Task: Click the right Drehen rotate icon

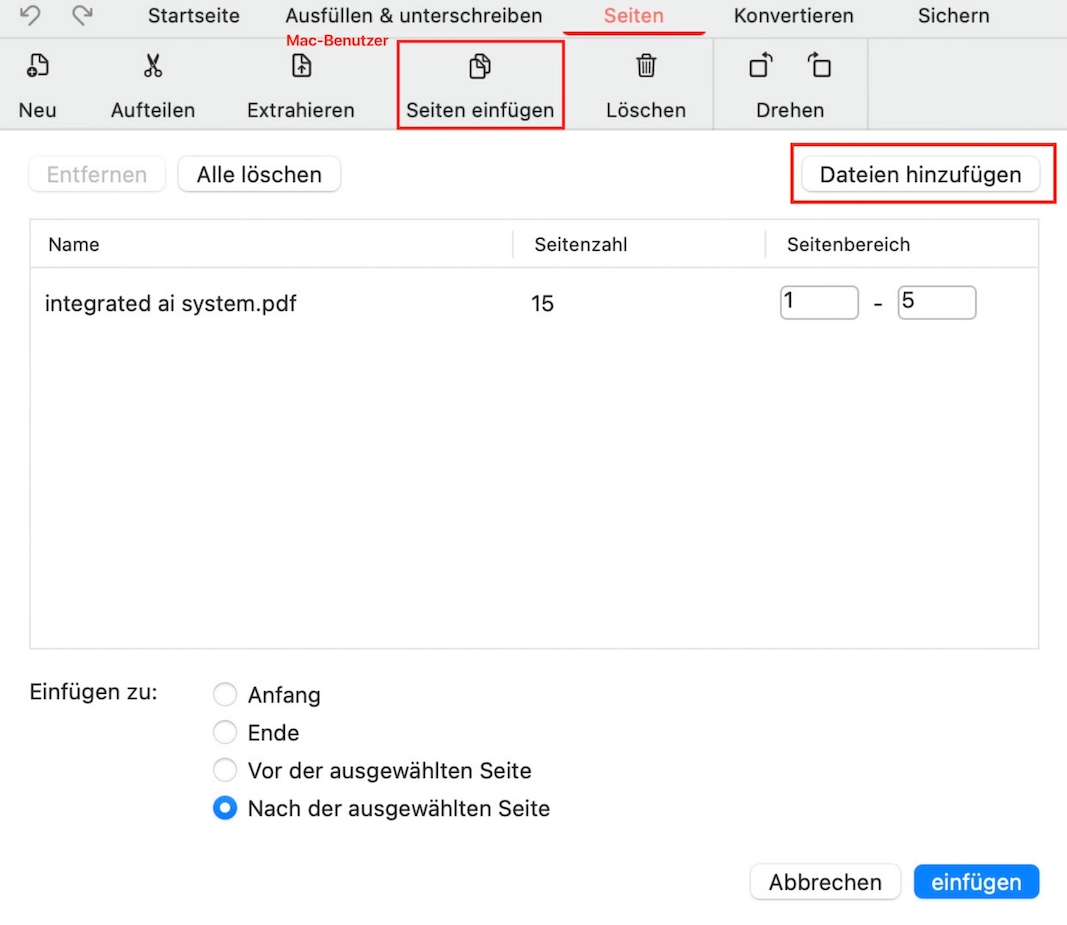Action: click(819, 66)
